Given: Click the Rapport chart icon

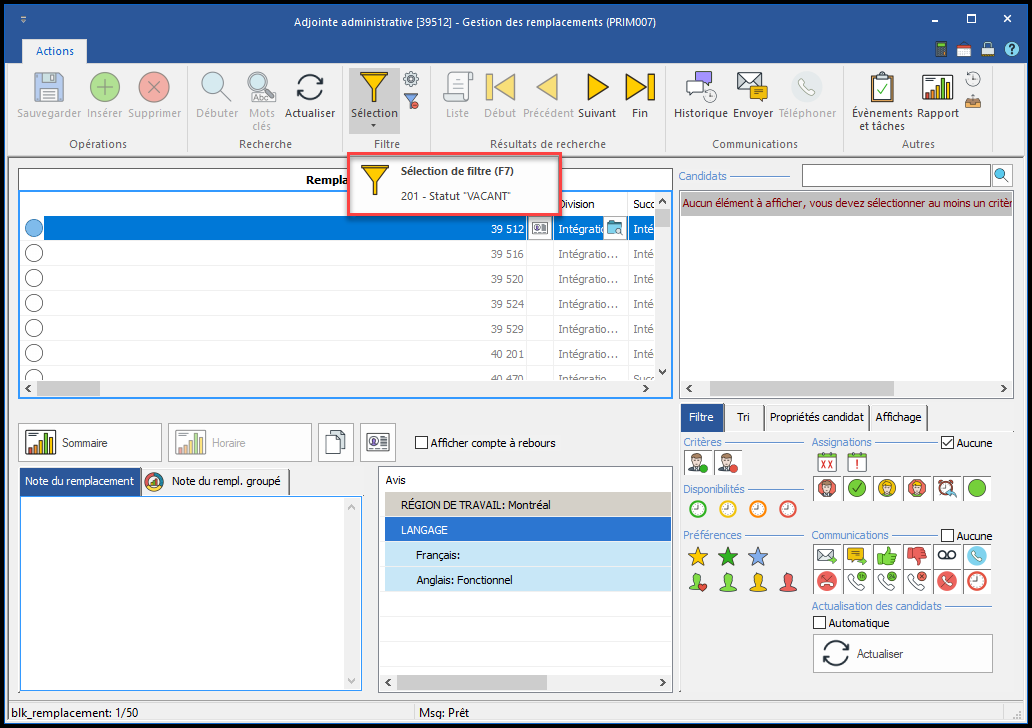Looking at the screenshot, I should point(937,88).
